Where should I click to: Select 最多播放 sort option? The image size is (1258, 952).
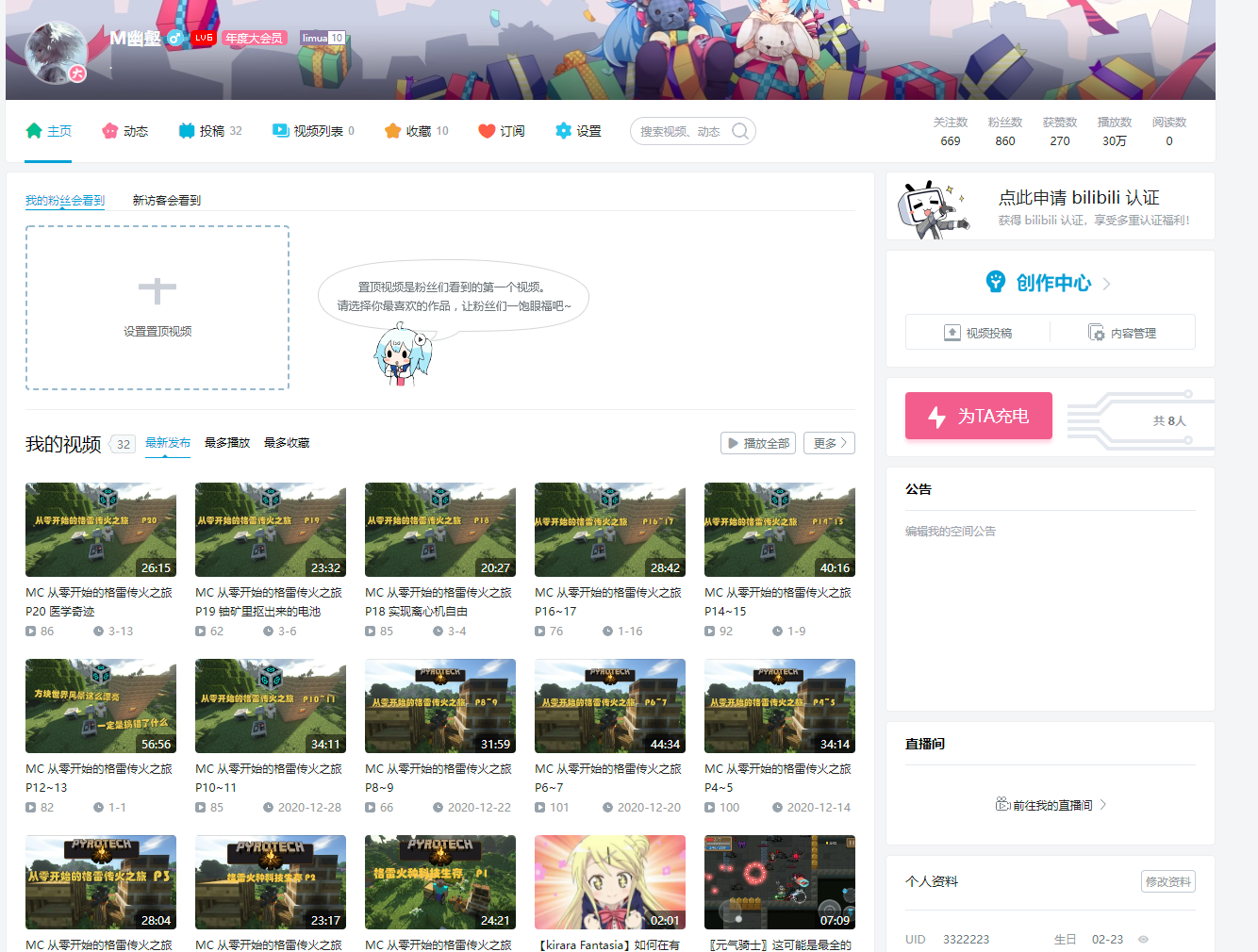pyautogui.click(x=227, y=443)
